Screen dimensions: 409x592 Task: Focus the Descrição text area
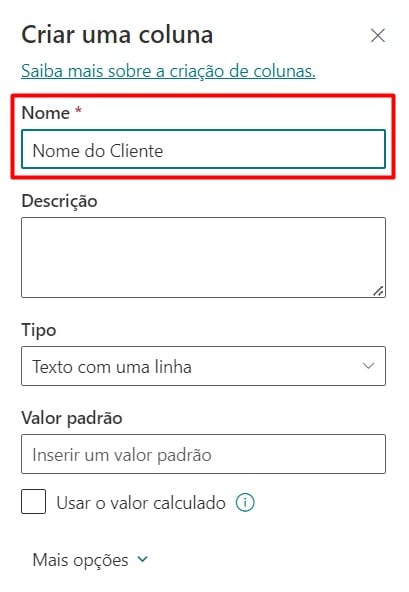click(x=204, y=257)
